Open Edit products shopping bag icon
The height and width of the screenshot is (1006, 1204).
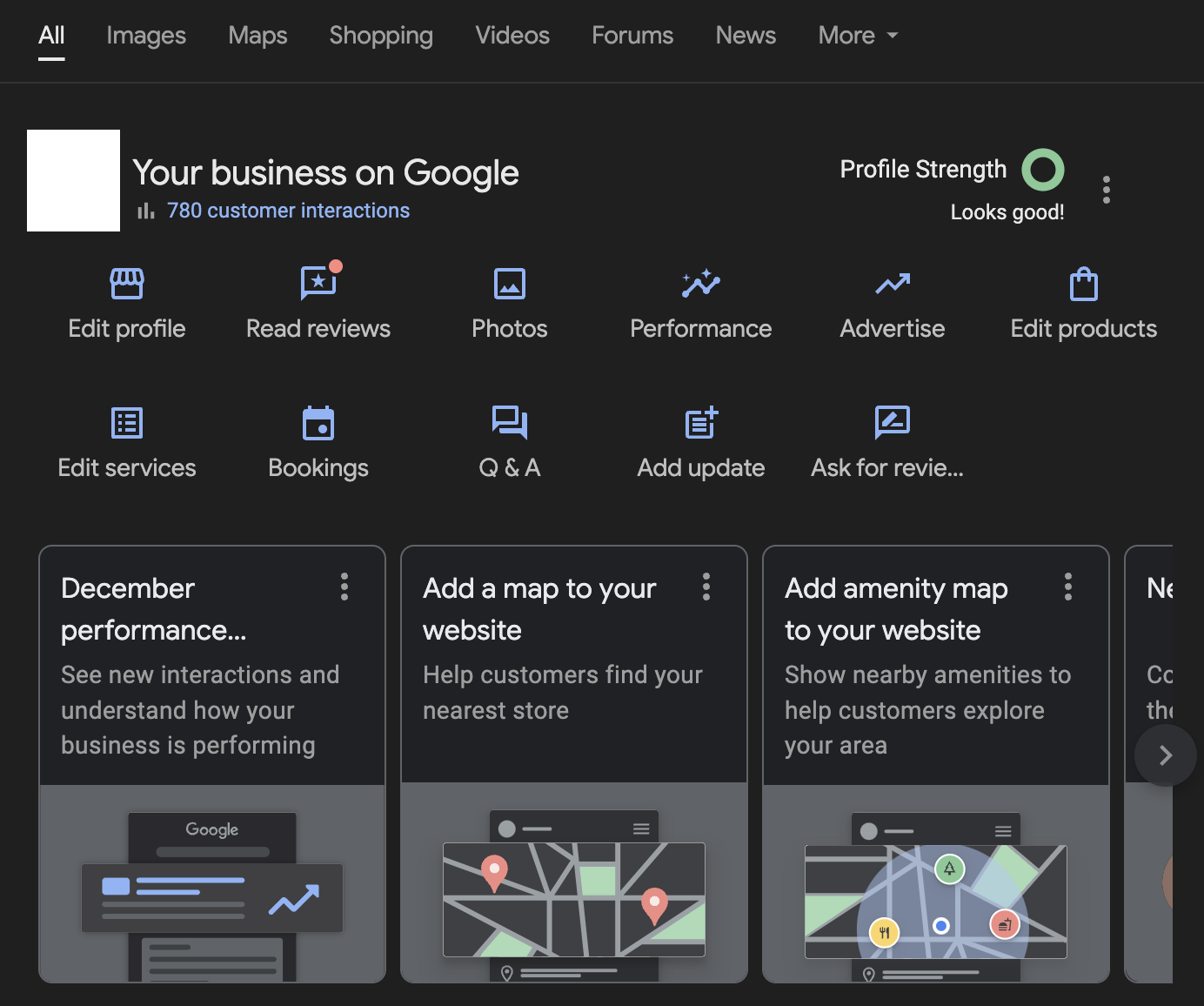tap(1084, 284)
